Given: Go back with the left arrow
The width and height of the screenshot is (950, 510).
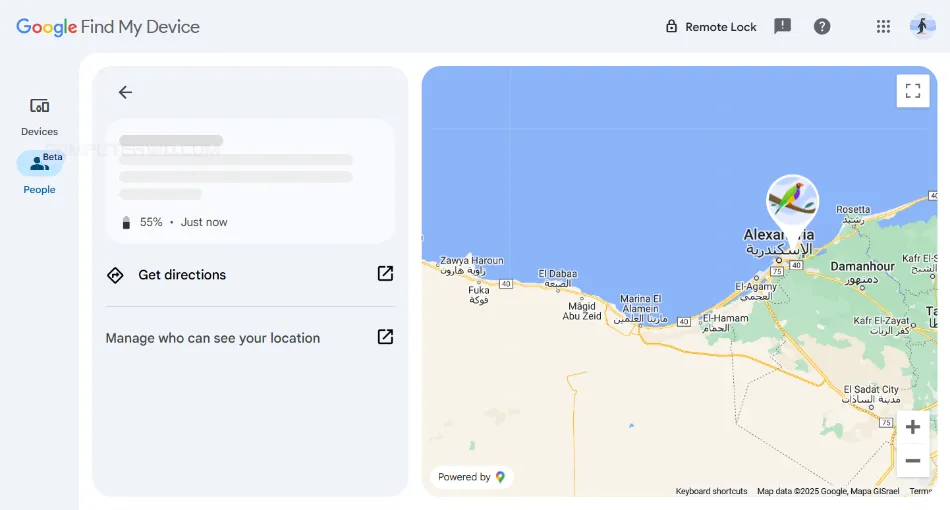Looking at the screenshot, I should 125,92.
